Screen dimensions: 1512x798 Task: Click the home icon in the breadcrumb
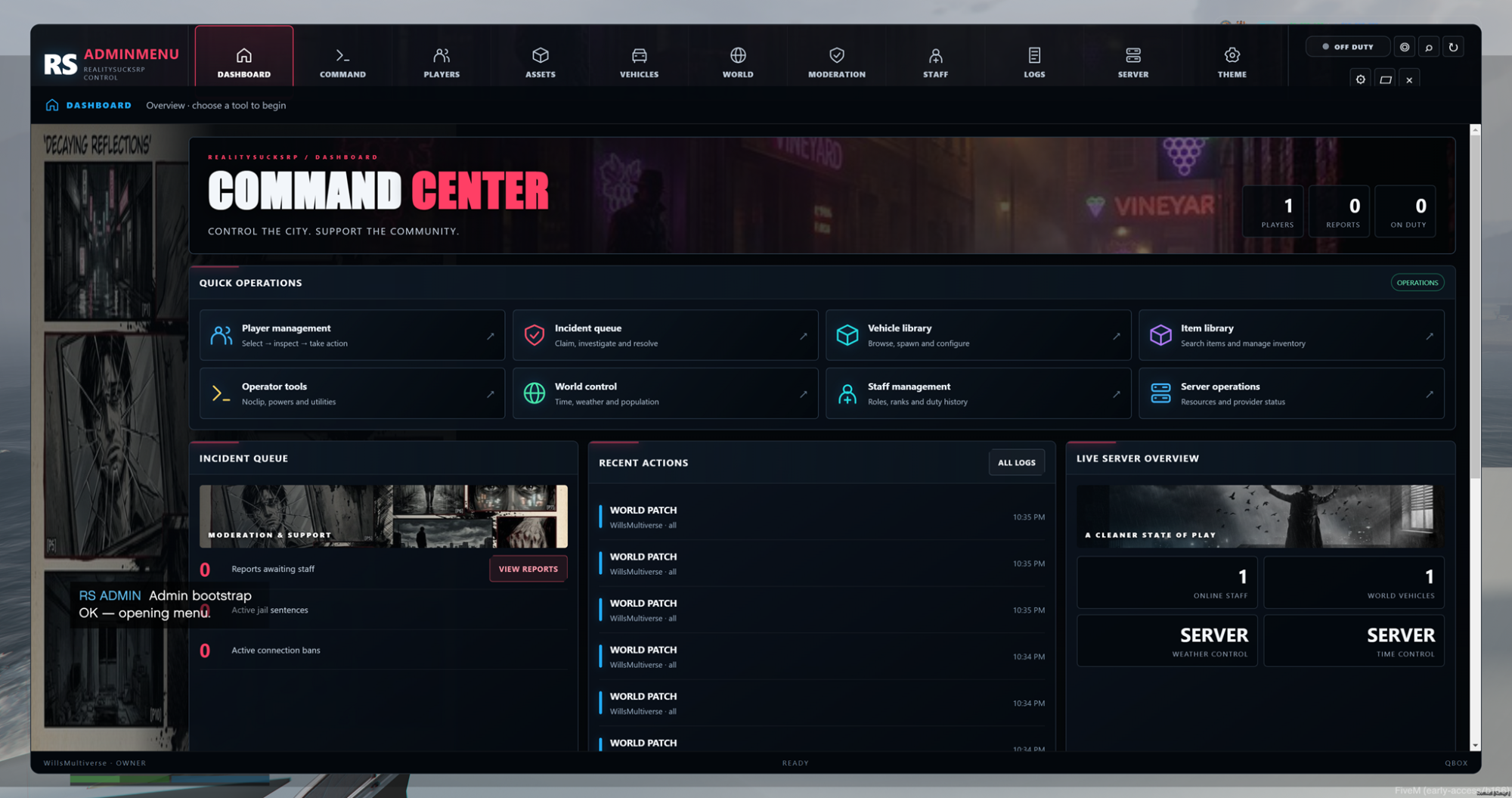coord(52,105)
